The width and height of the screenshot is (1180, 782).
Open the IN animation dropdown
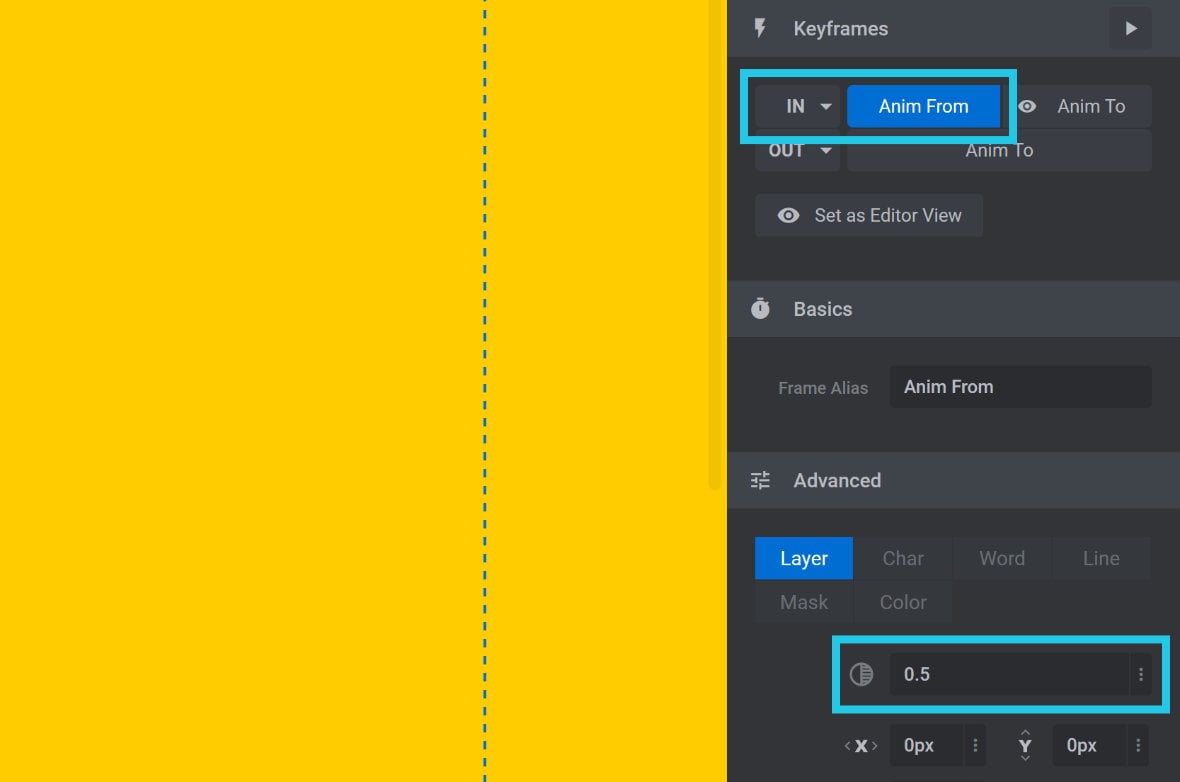click(798, 106)
